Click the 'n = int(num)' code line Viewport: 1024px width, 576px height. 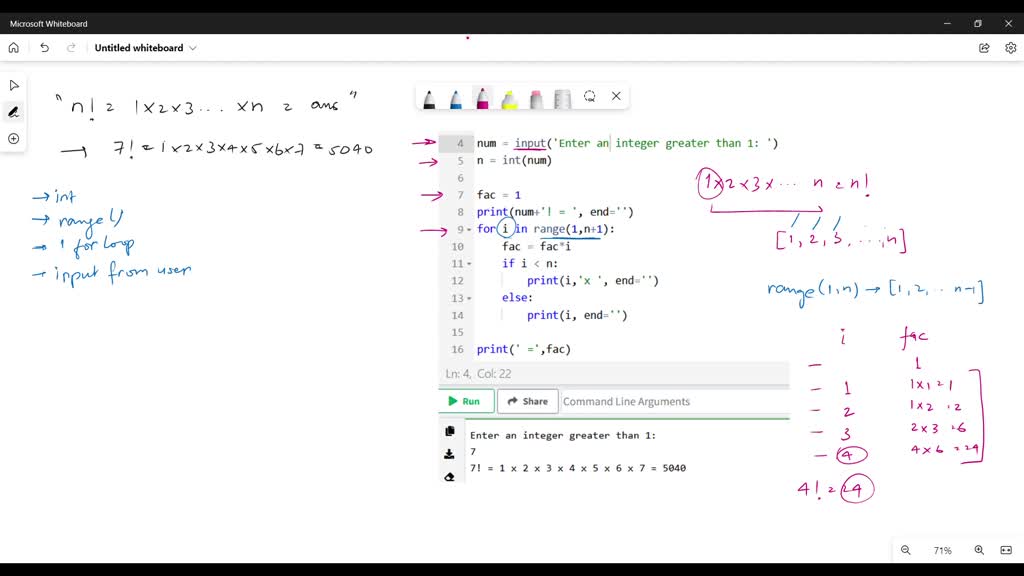(514, 160)
